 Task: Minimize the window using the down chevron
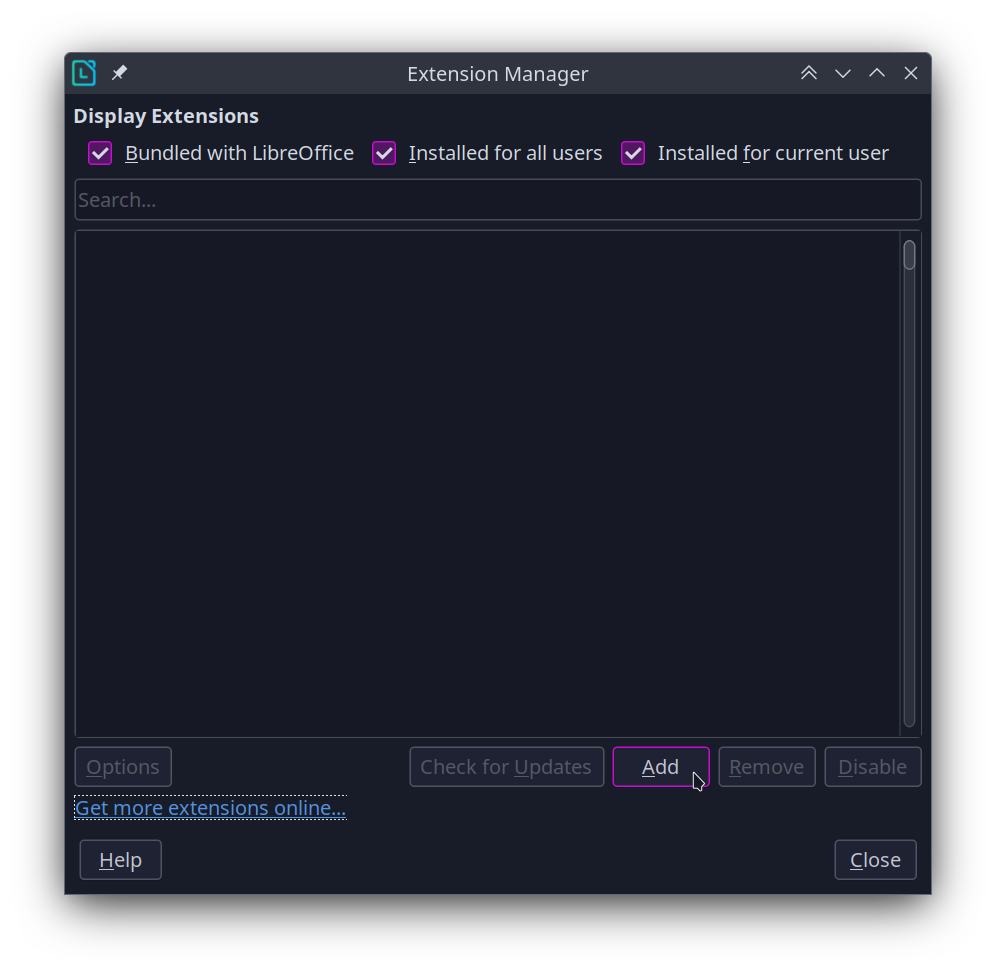843,73
